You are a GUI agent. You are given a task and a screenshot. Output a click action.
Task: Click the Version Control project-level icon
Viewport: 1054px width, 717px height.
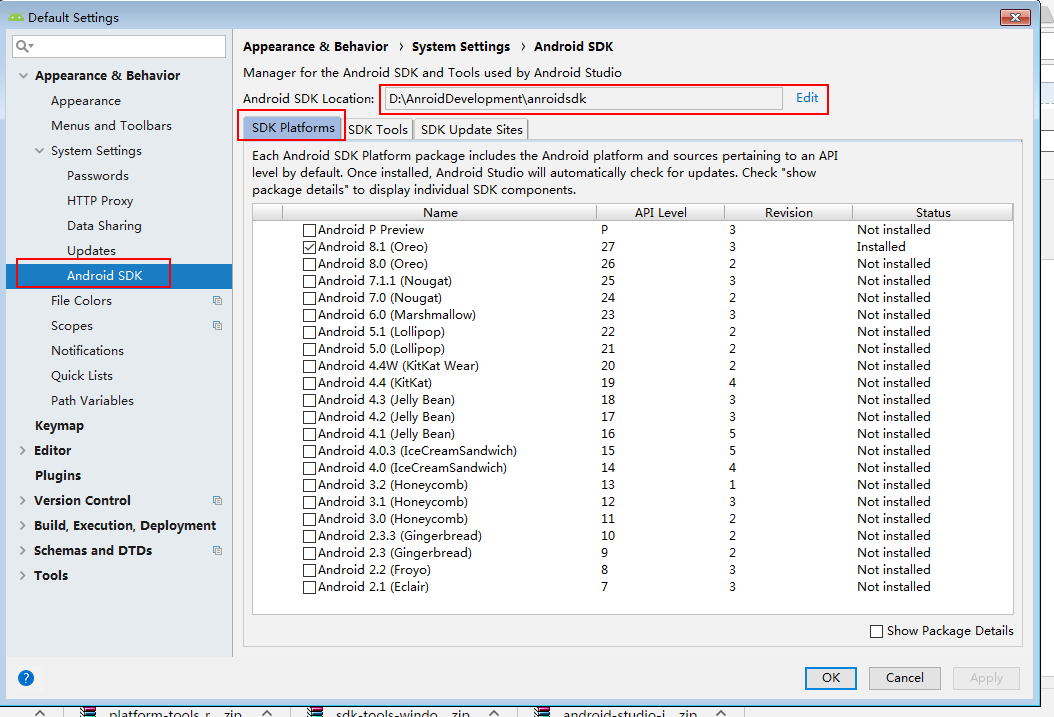pos(217,501)
